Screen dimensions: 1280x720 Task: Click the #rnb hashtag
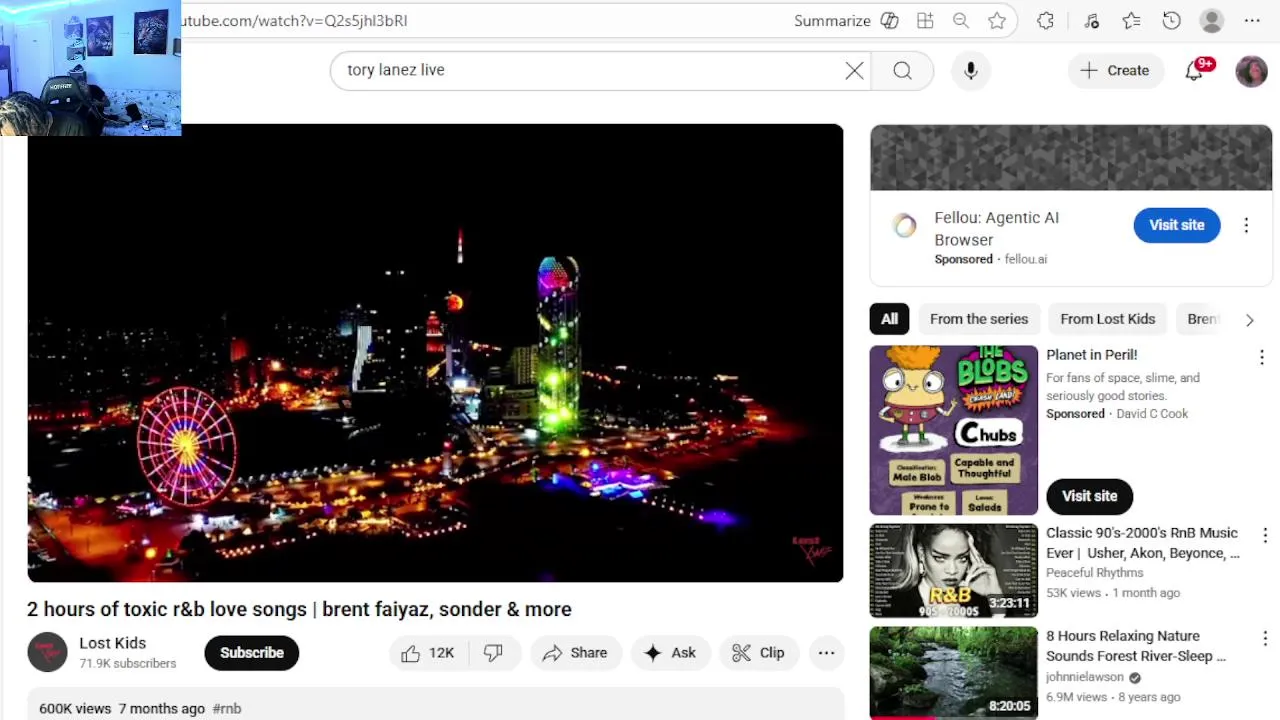227,708
